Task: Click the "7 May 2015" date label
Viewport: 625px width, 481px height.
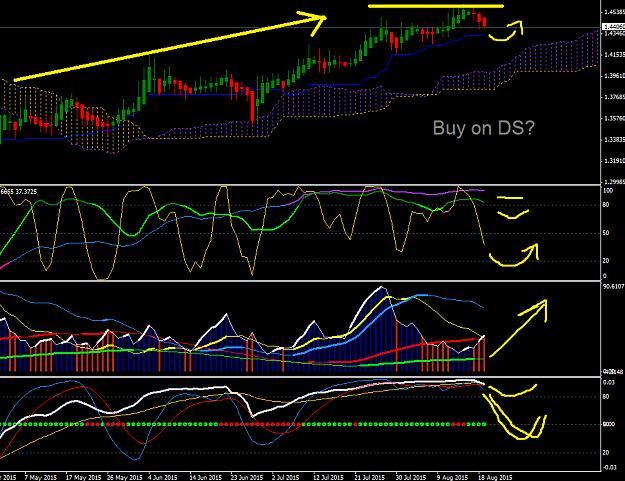Action: [41, 477]
